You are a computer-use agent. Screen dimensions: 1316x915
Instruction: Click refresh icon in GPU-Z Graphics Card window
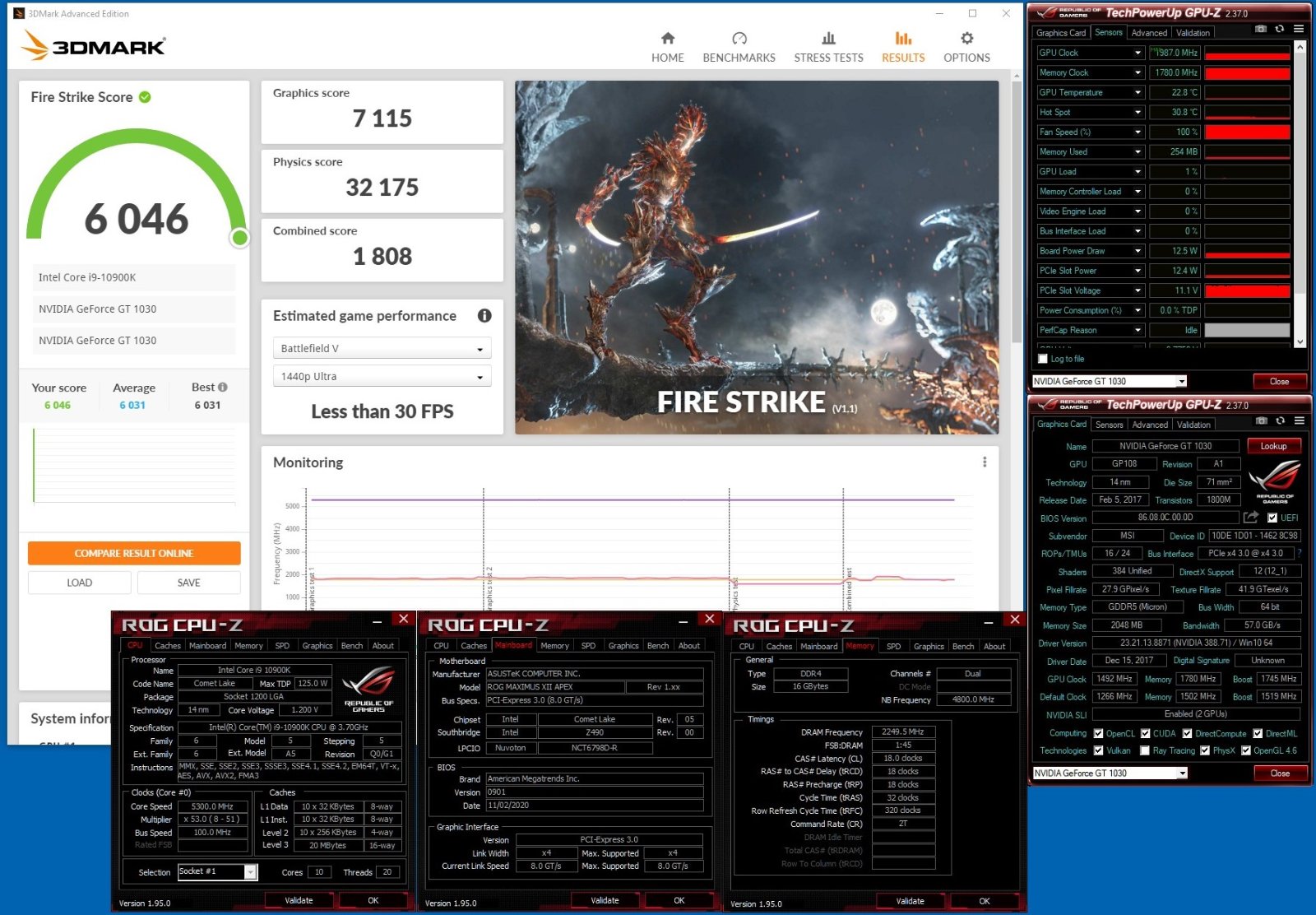[1281, 420]
